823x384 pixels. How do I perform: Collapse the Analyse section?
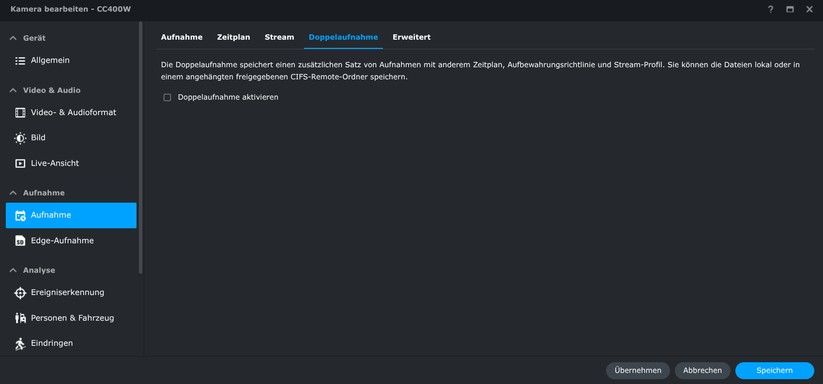click(x=14, y=270)
